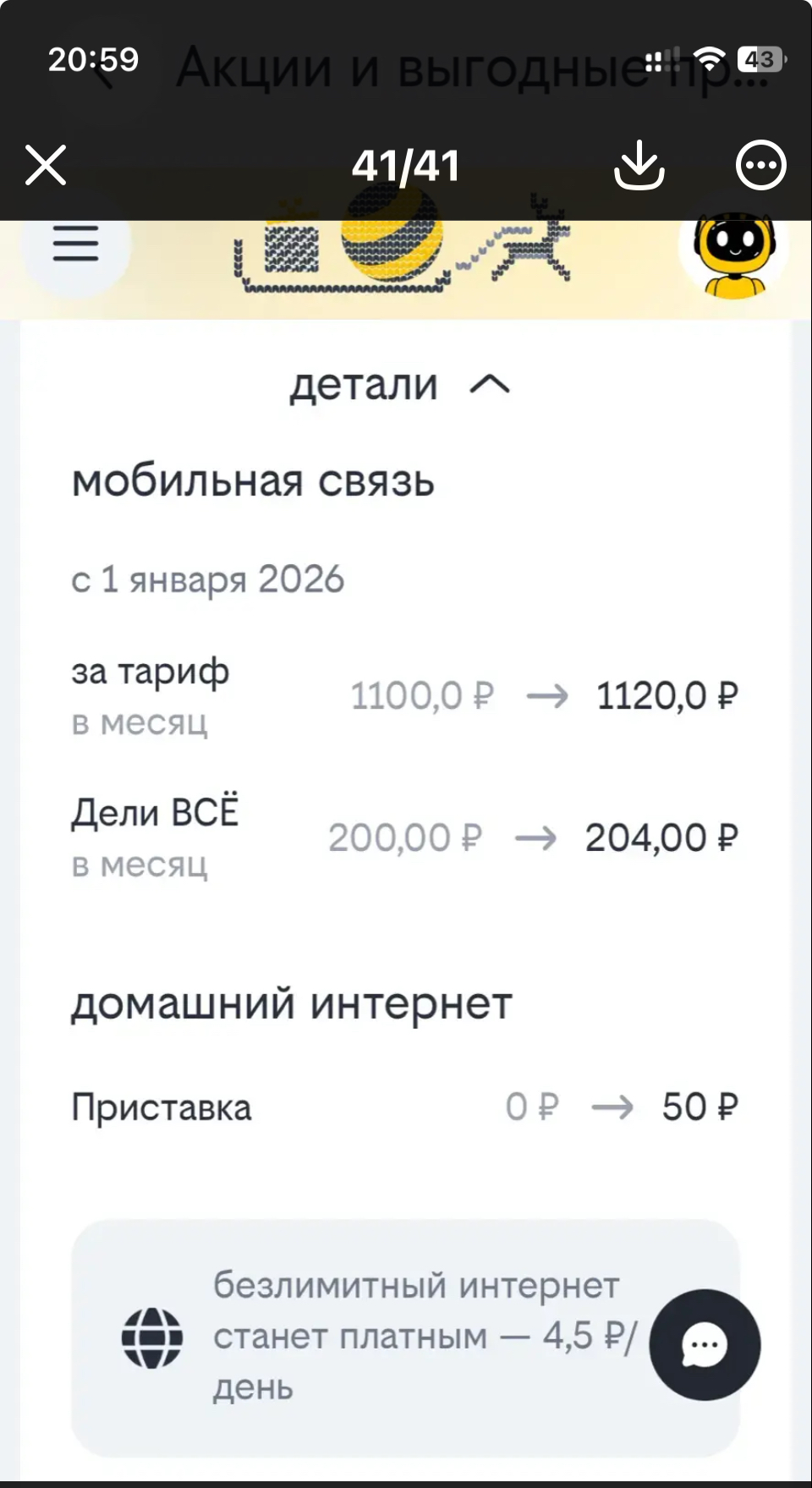This screenshot has width=812, height=1488.
Task: Close the image viewer with X
Action: [46, 165]
